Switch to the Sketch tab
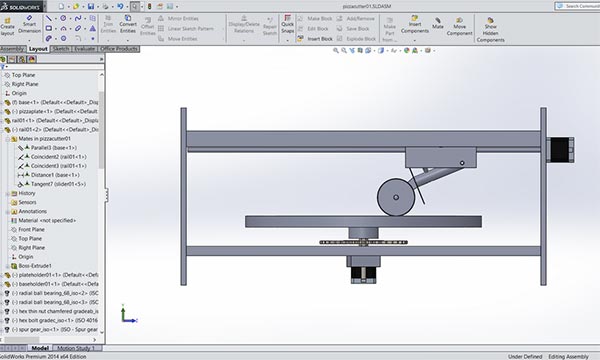Viewport: 600px width, 360px height. coord(61,49)
